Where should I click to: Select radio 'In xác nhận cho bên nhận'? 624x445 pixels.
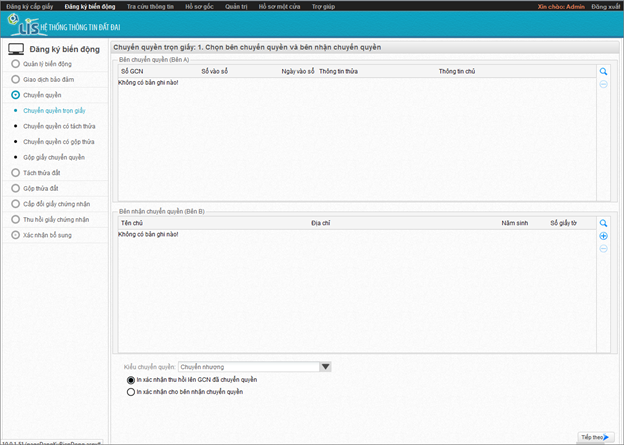tap(131, 392)
